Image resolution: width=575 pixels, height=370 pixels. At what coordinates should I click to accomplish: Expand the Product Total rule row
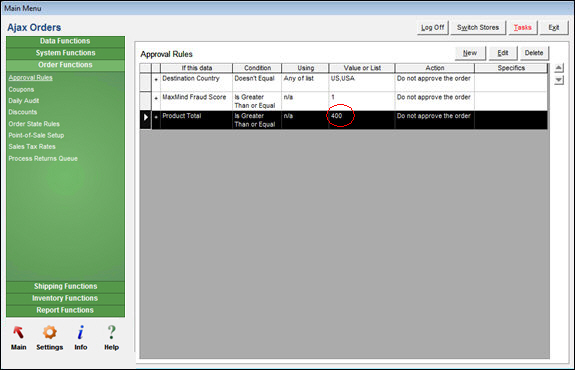pyautogui.click(x=156, y=117)
